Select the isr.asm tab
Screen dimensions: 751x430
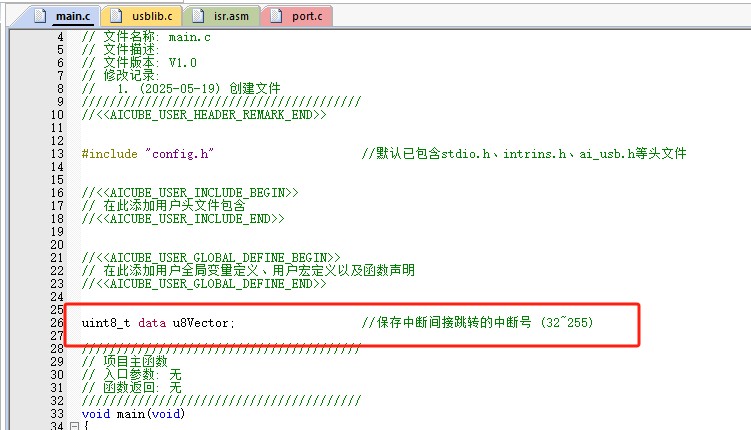point(221,17)
